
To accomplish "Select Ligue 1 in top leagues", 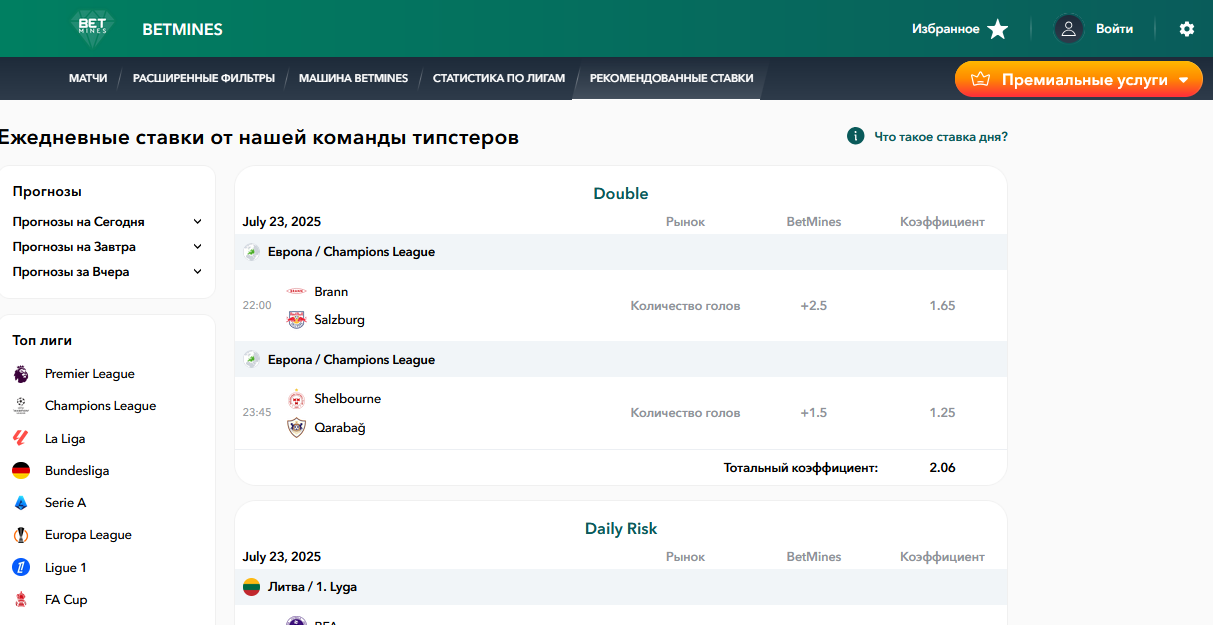I will point(66,568).
